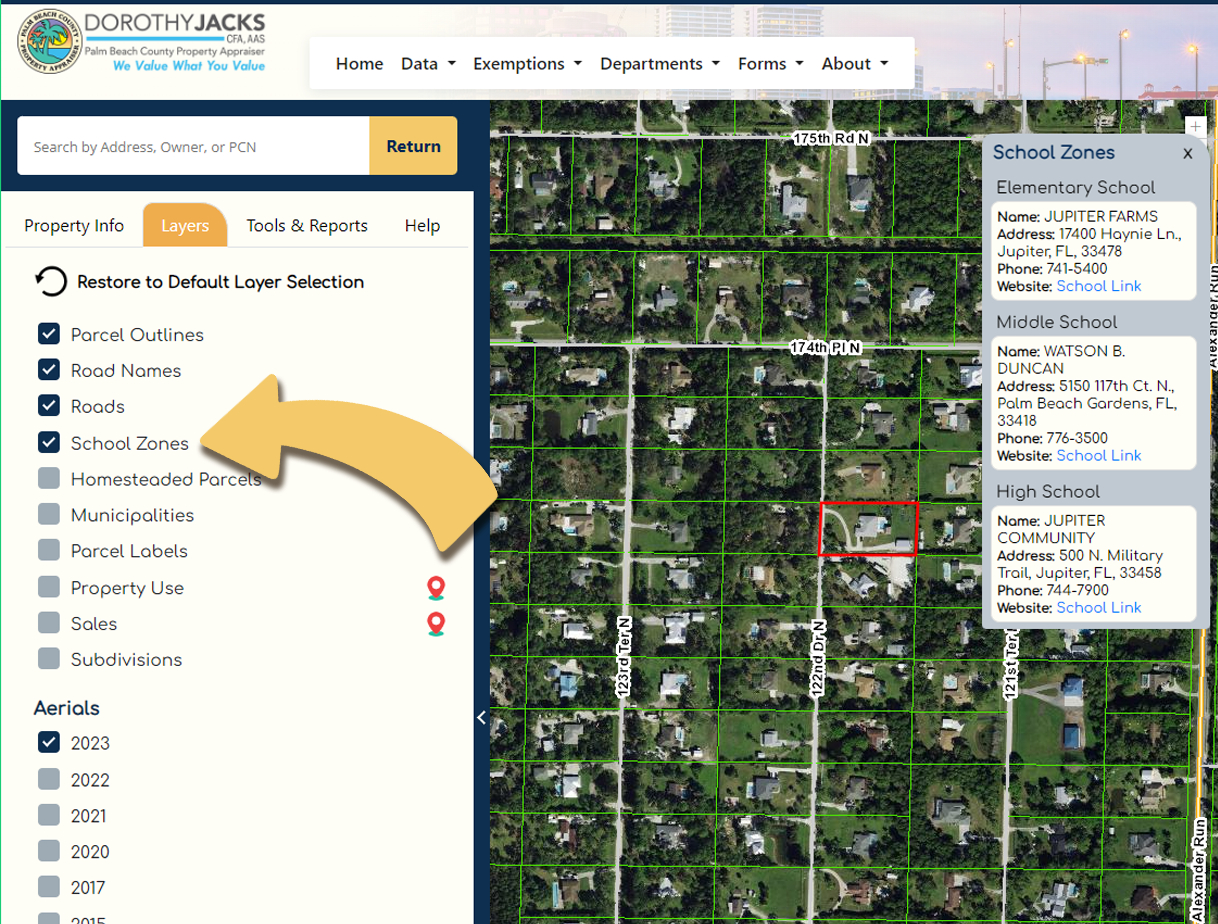Open the JUPITER COMMUNITY High School Link

(1098, 607)
